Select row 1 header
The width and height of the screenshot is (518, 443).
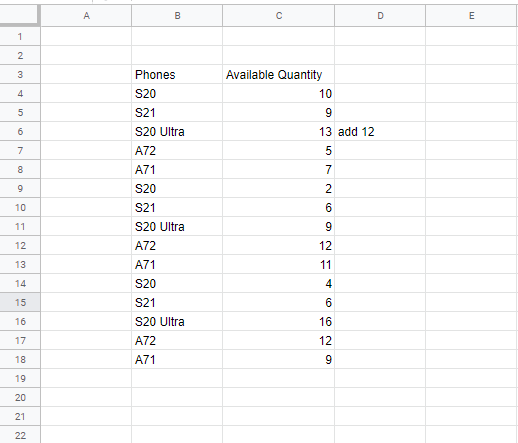(x=20, y=36)
